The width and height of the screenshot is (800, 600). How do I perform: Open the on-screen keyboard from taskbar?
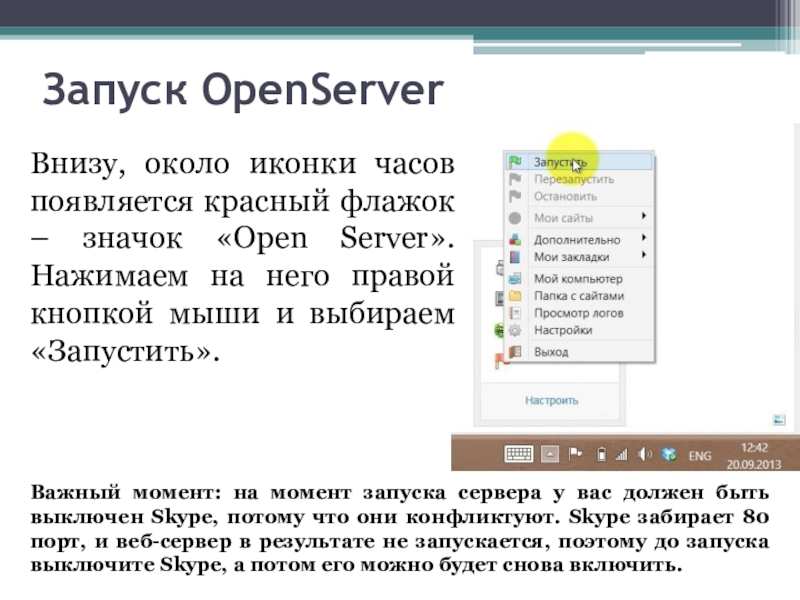pyautogui.click(x=518, y=455)
